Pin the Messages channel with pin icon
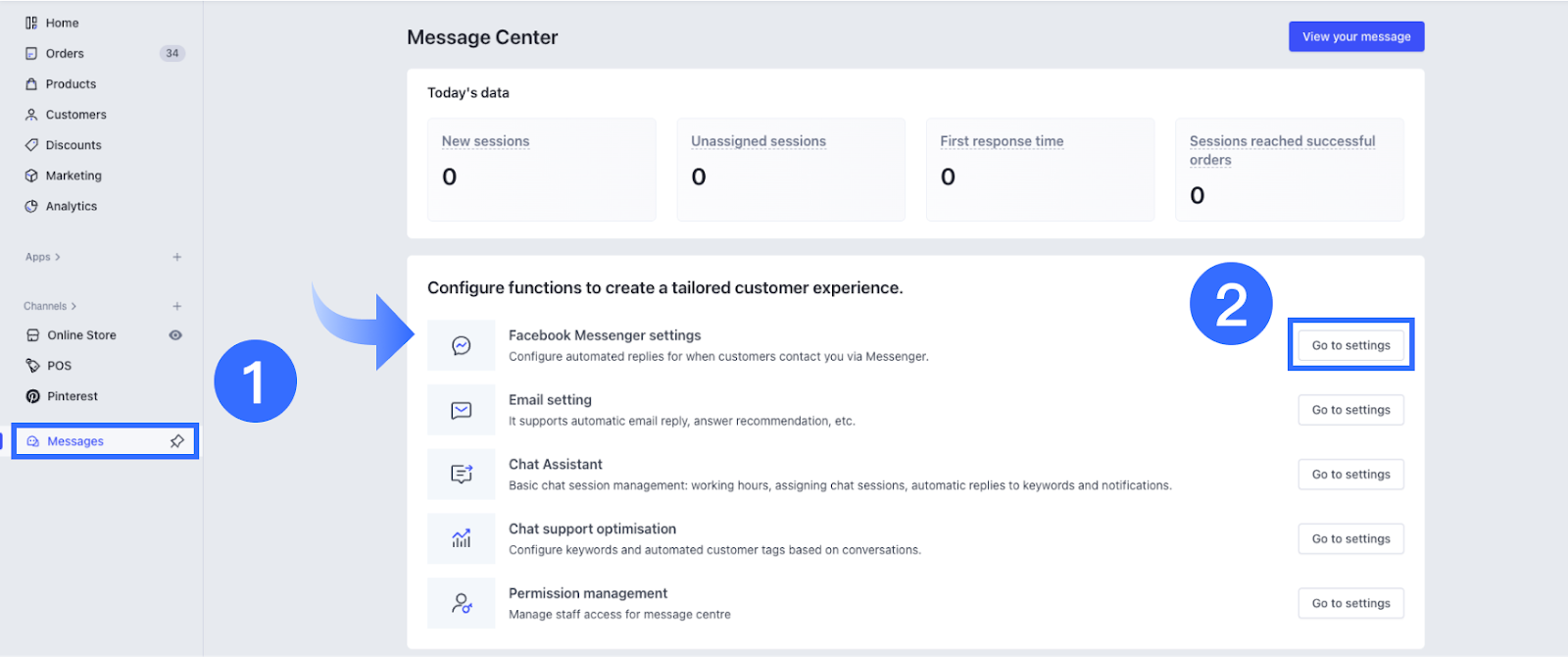Screen dimensions: 1568x657 point(177,441)
